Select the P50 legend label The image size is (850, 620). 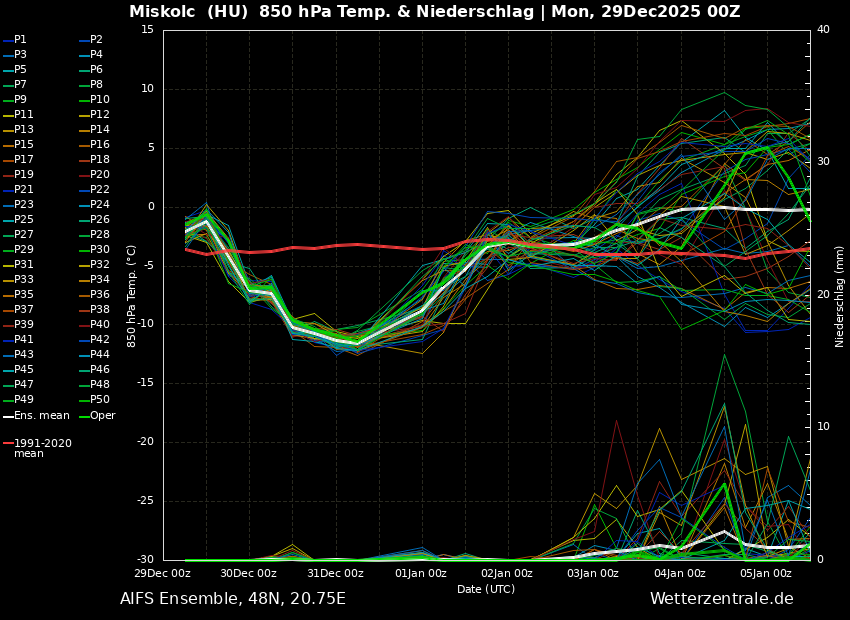coord(100,400)
